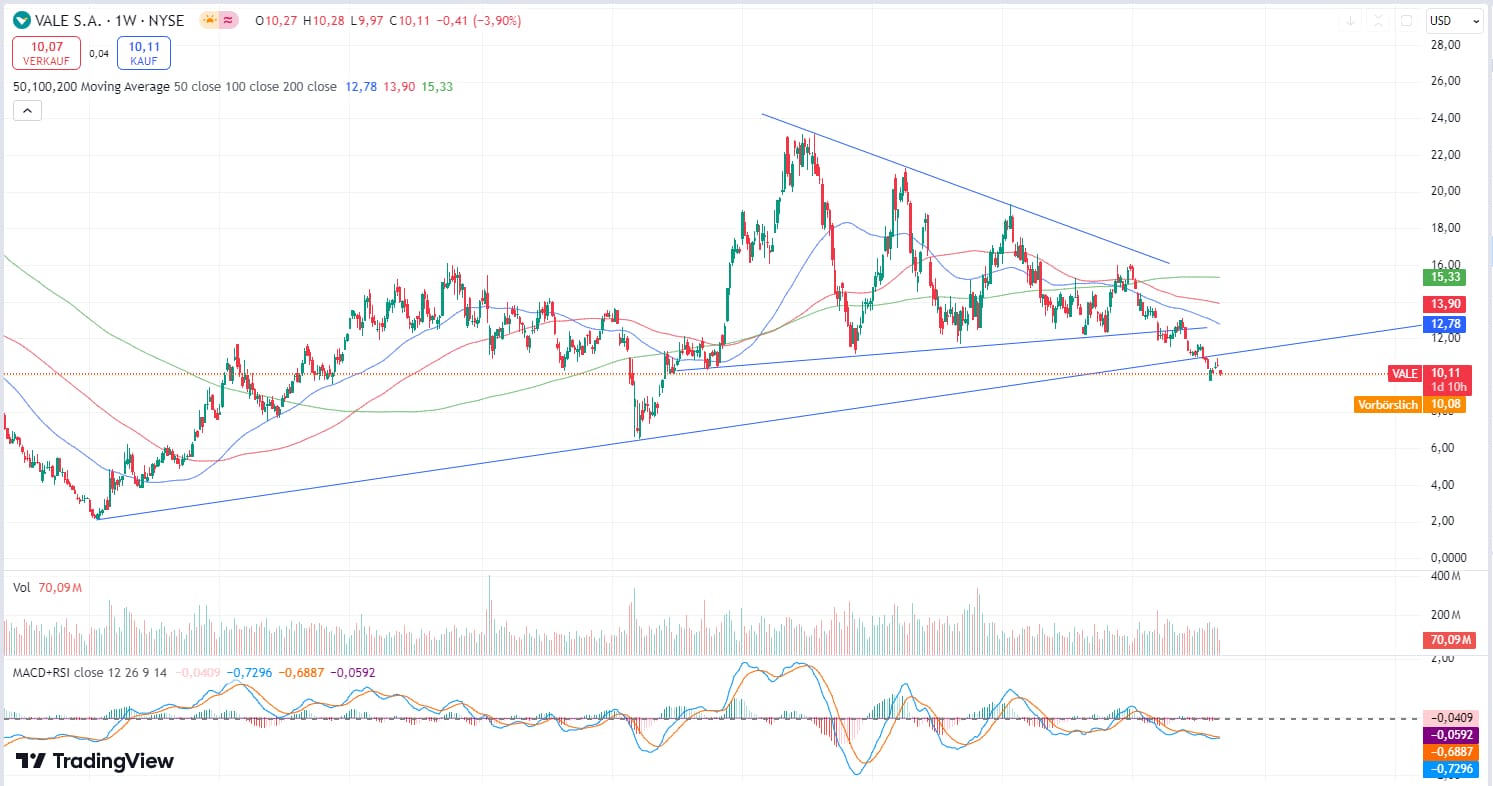Click the pink approximately-equal data status icon
The image size is (1493, 786).
(229, 20)
